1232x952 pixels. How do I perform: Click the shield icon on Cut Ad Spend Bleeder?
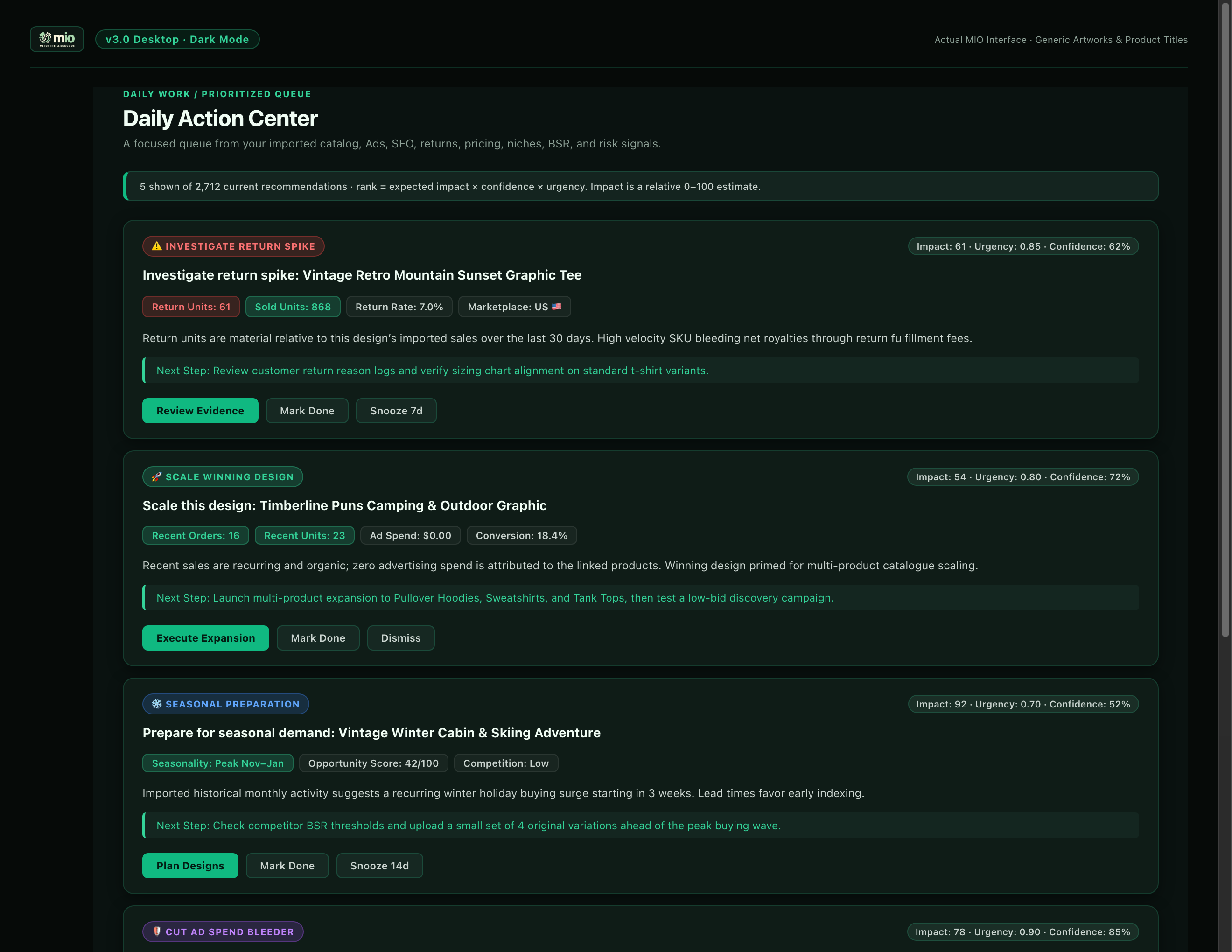(x=157, y=931)
